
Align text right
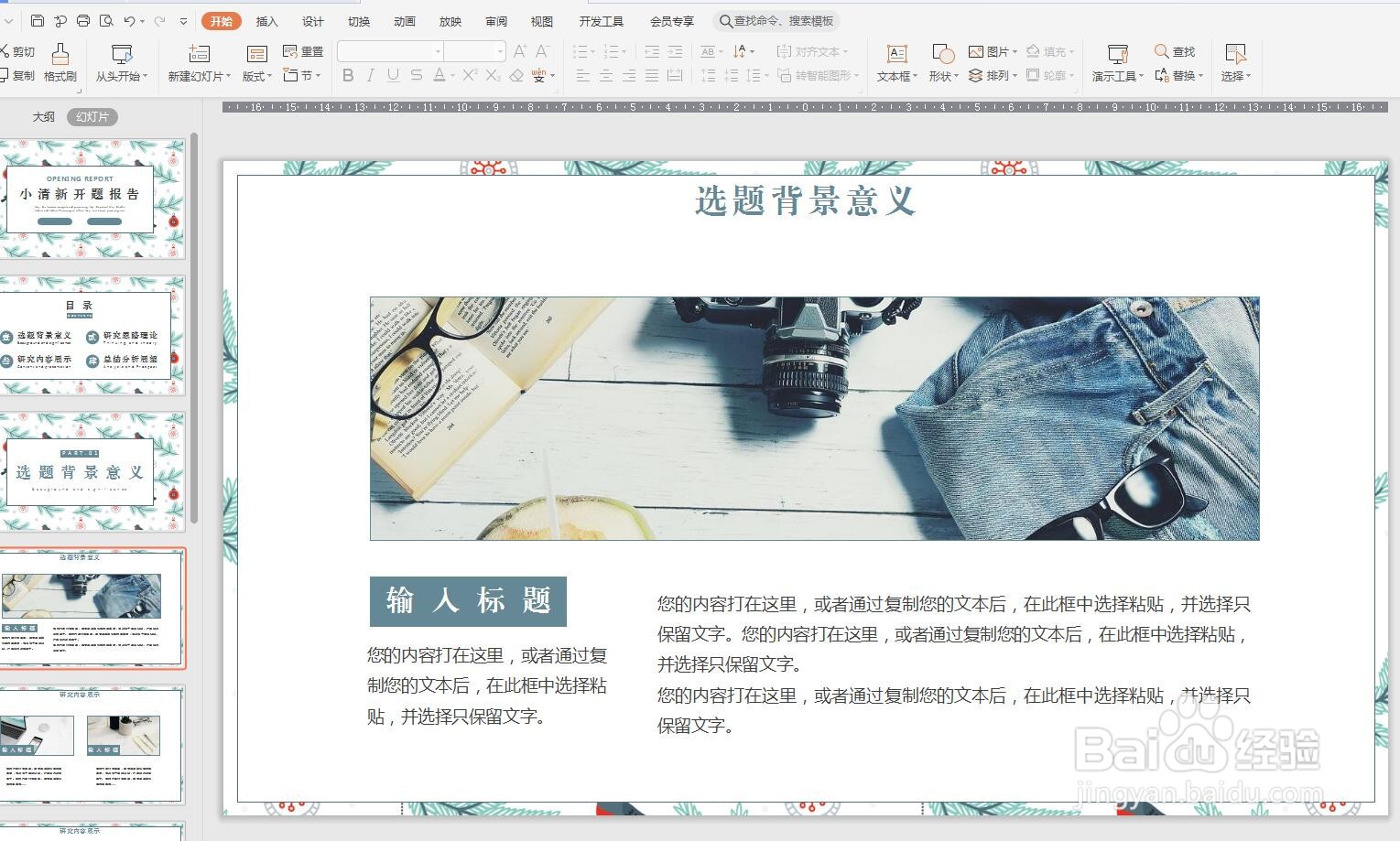click(628, 75)
